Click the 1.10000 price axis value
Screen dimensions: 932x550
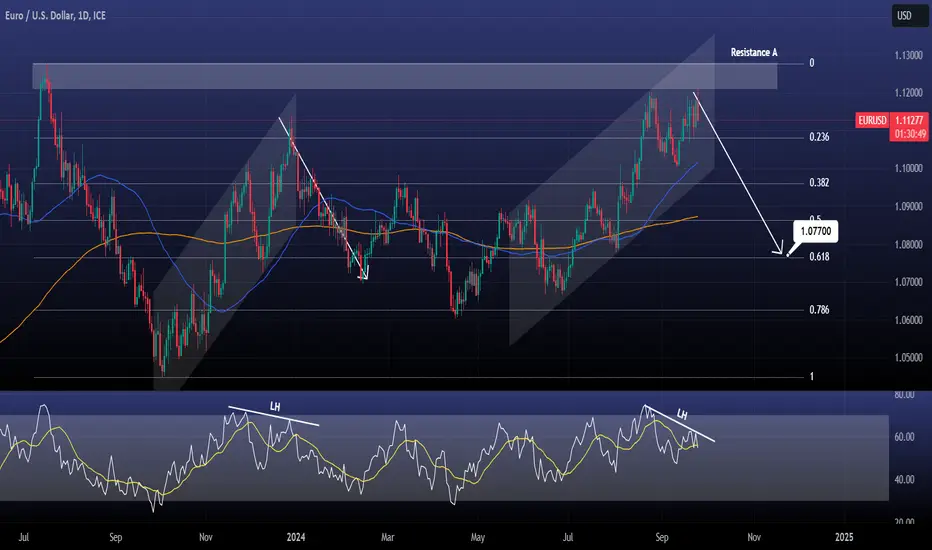[x=909, y=169]
